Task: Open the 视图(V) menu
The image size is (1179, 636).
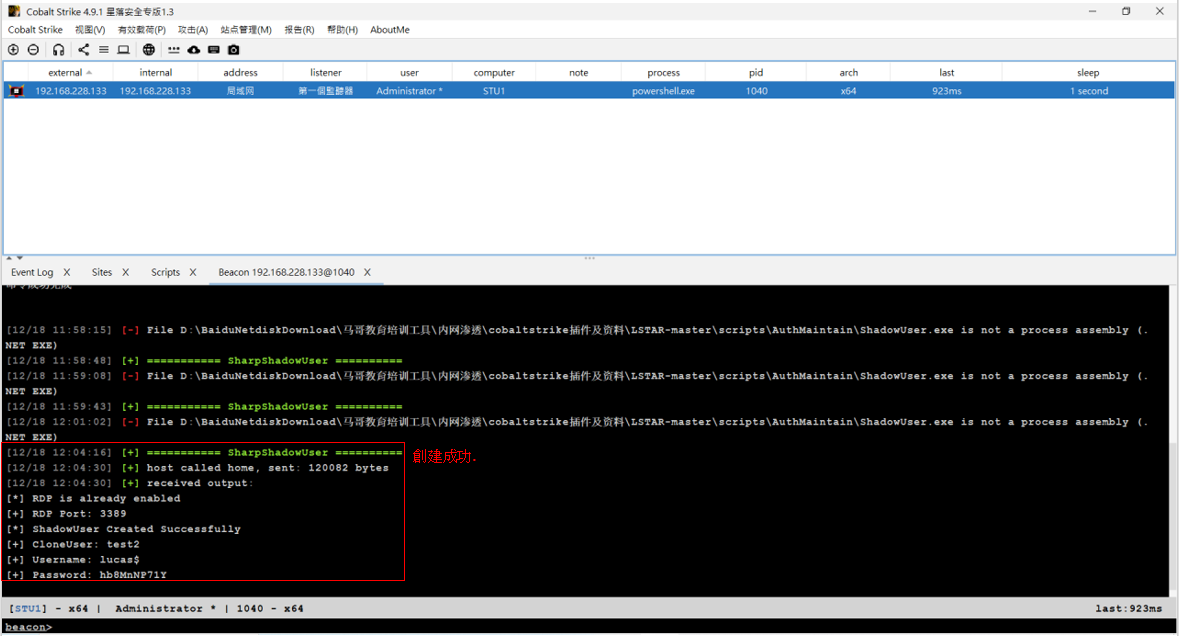Action: (90, 30)
